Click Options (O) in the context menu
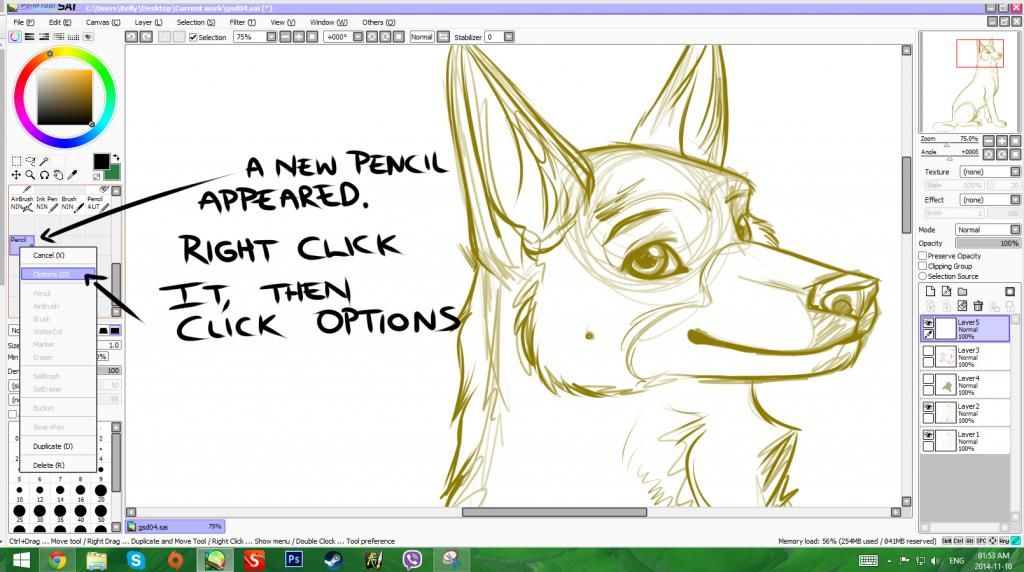The image size is (1024, 572). coord(51,274)
